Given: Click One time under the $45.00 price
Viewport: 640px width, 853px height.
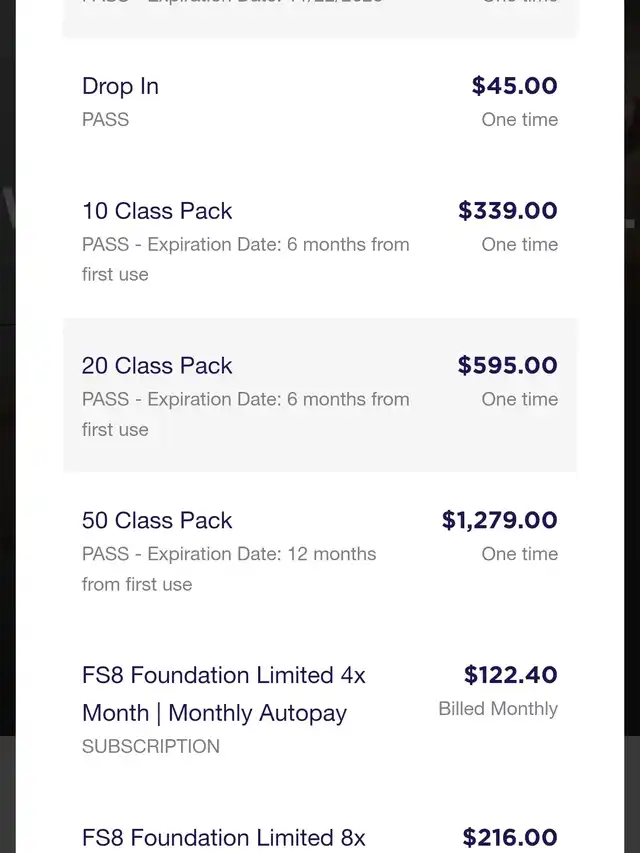Looking at the screenshot, I should point(519,120).
